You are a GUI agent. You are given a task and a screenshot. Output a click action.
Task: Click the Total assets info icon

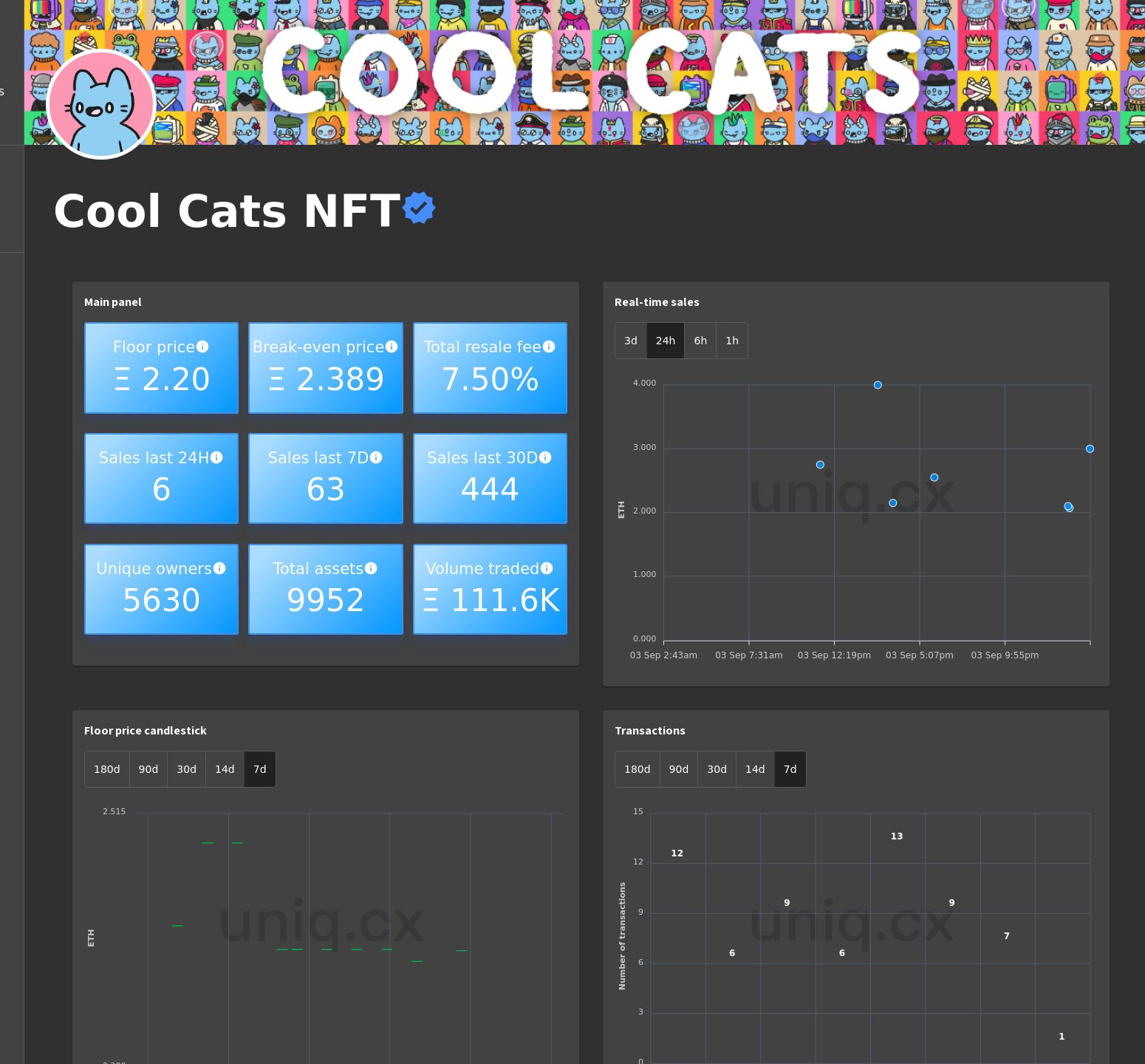click(371, 568)
